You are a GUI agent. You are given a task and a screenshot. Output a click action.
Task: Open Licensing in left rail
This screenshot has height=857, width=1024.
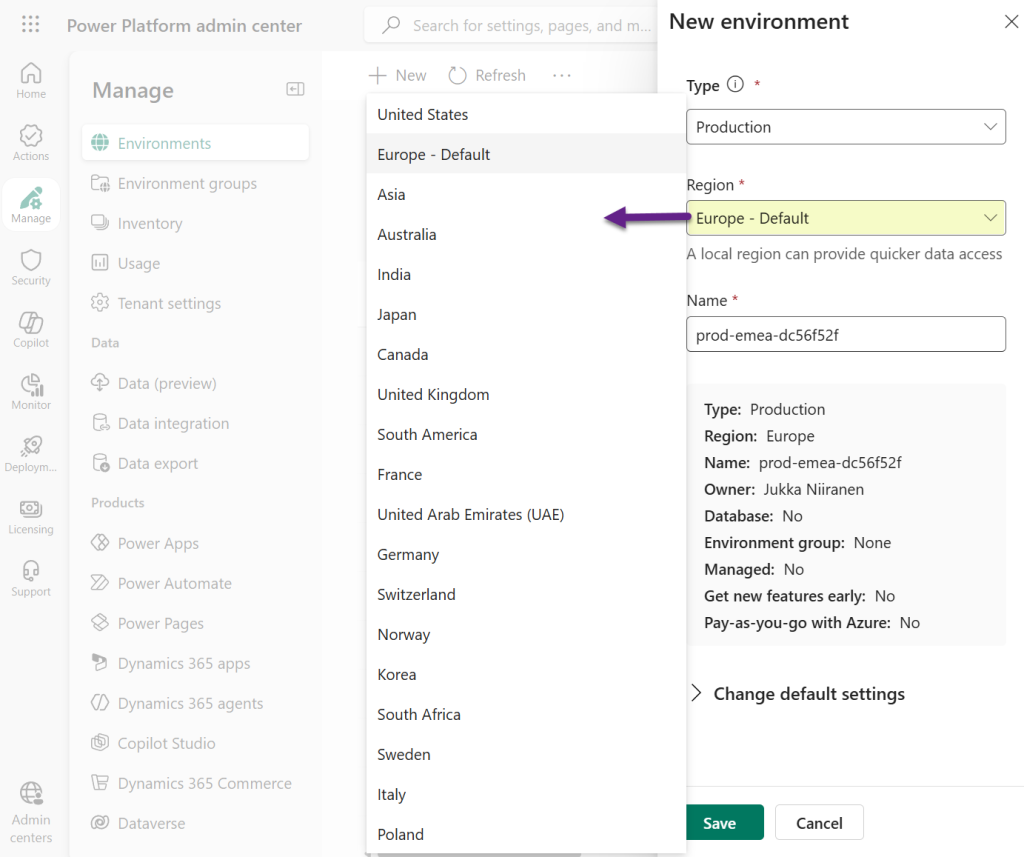tap(31, 516)
